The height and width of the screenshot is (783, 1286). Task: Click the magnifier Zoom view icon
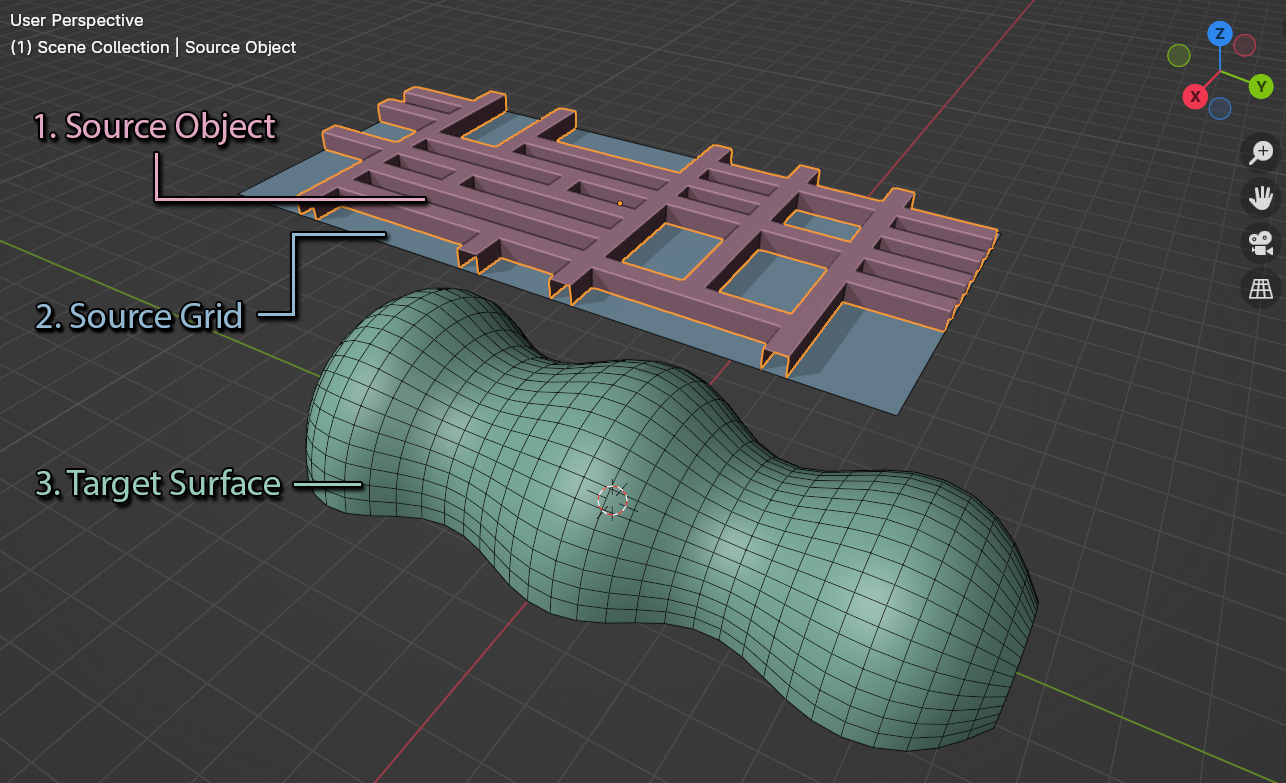(x=1260, y=152)
